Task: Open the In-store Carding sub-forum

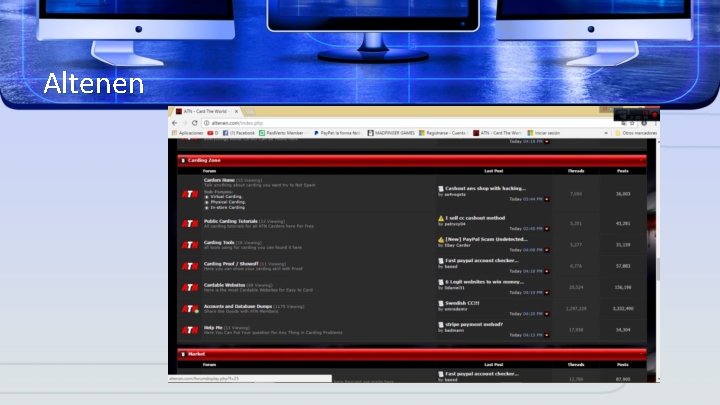Action: pos(227,208)
